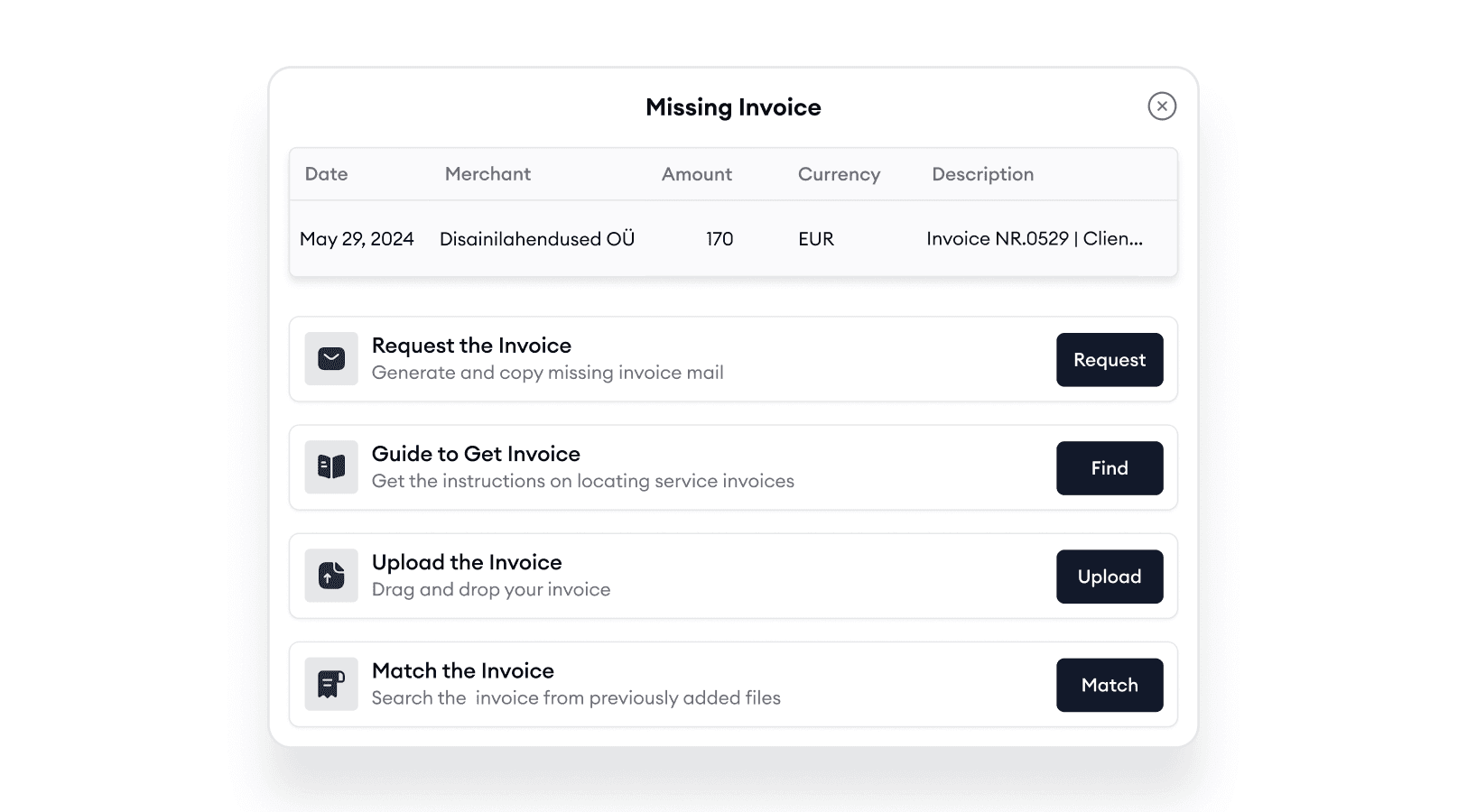The height and width of the screenshot is (812, 1467).
Task: Select the upload document icon for Upload the Invoice
Action: (331, 576)
